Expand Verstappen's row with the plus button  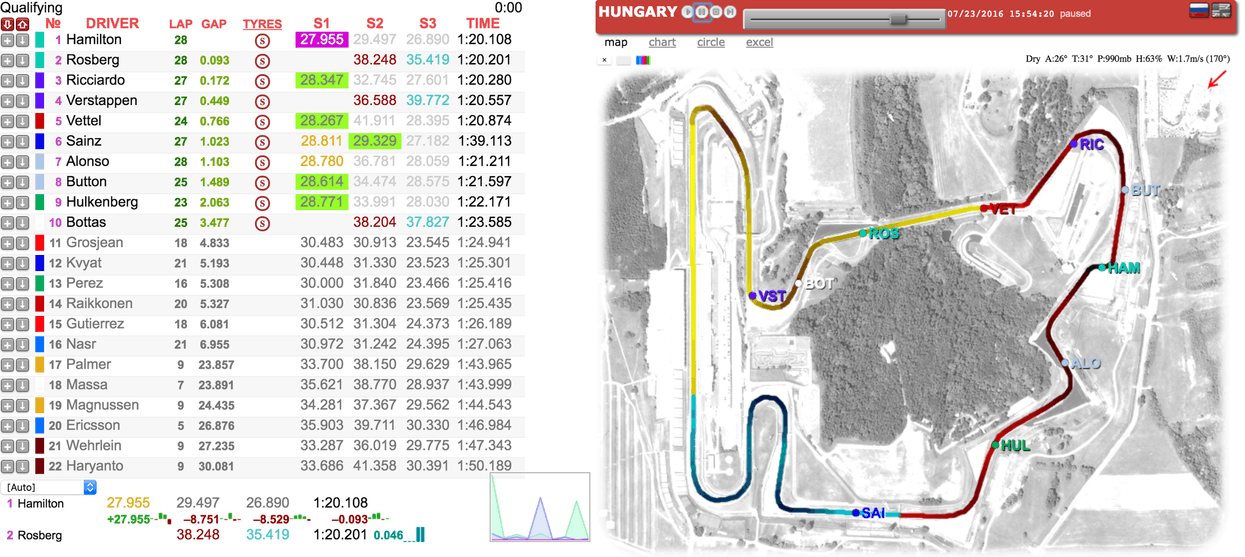7,101
